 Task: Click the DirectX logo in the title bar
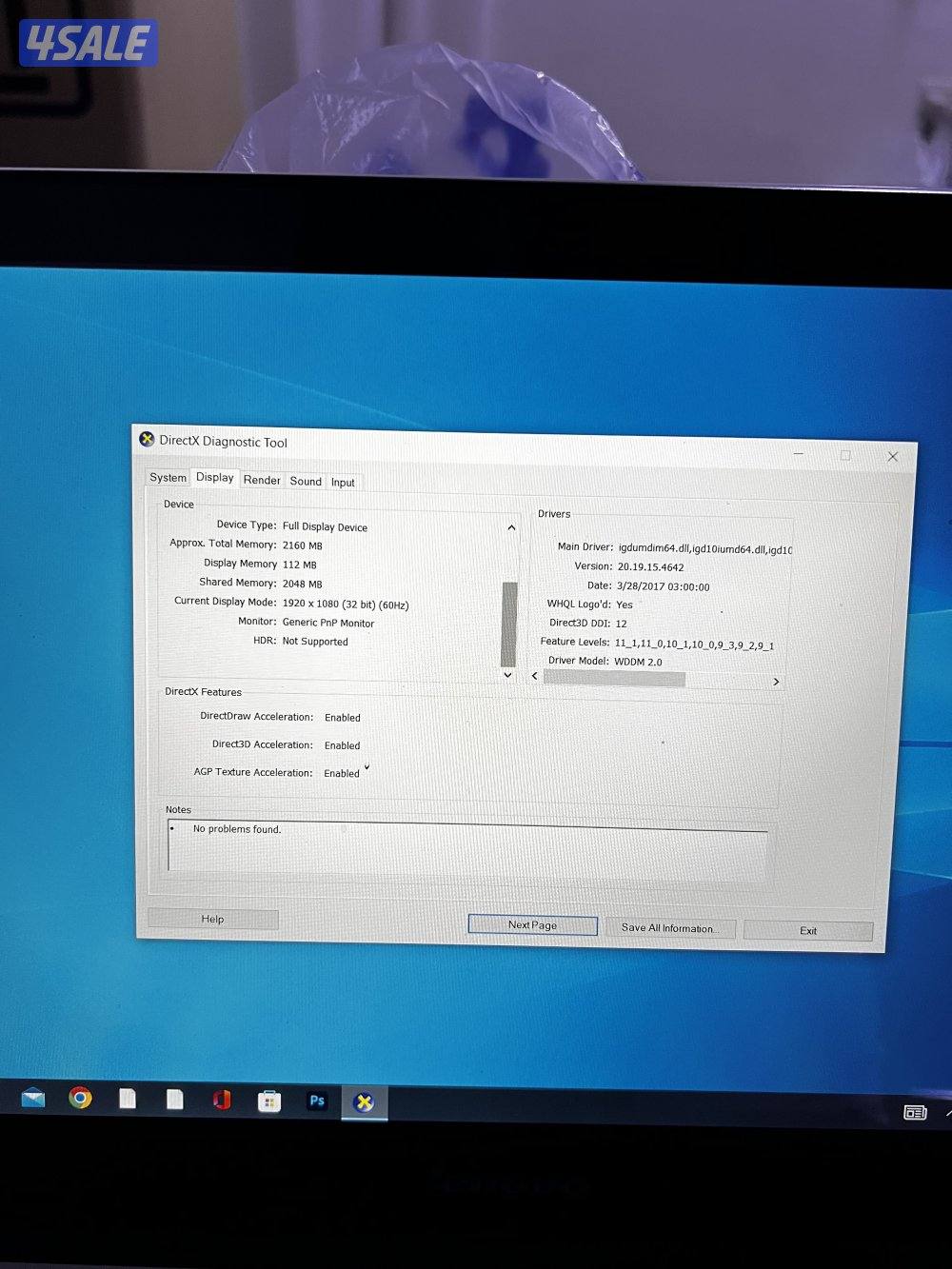[x=148, y=440]
